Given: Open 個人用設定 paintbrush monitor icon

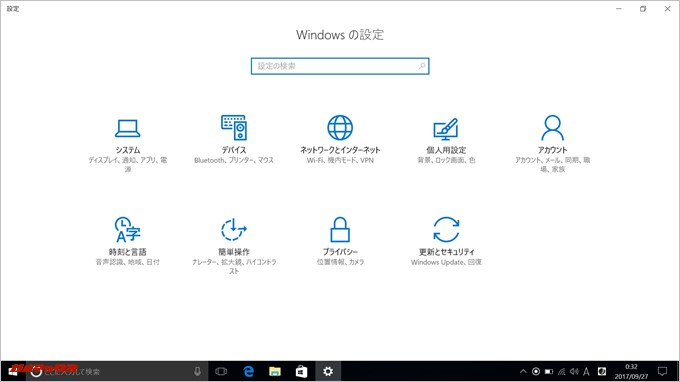Looking at the screenshot, I should 446,129.
